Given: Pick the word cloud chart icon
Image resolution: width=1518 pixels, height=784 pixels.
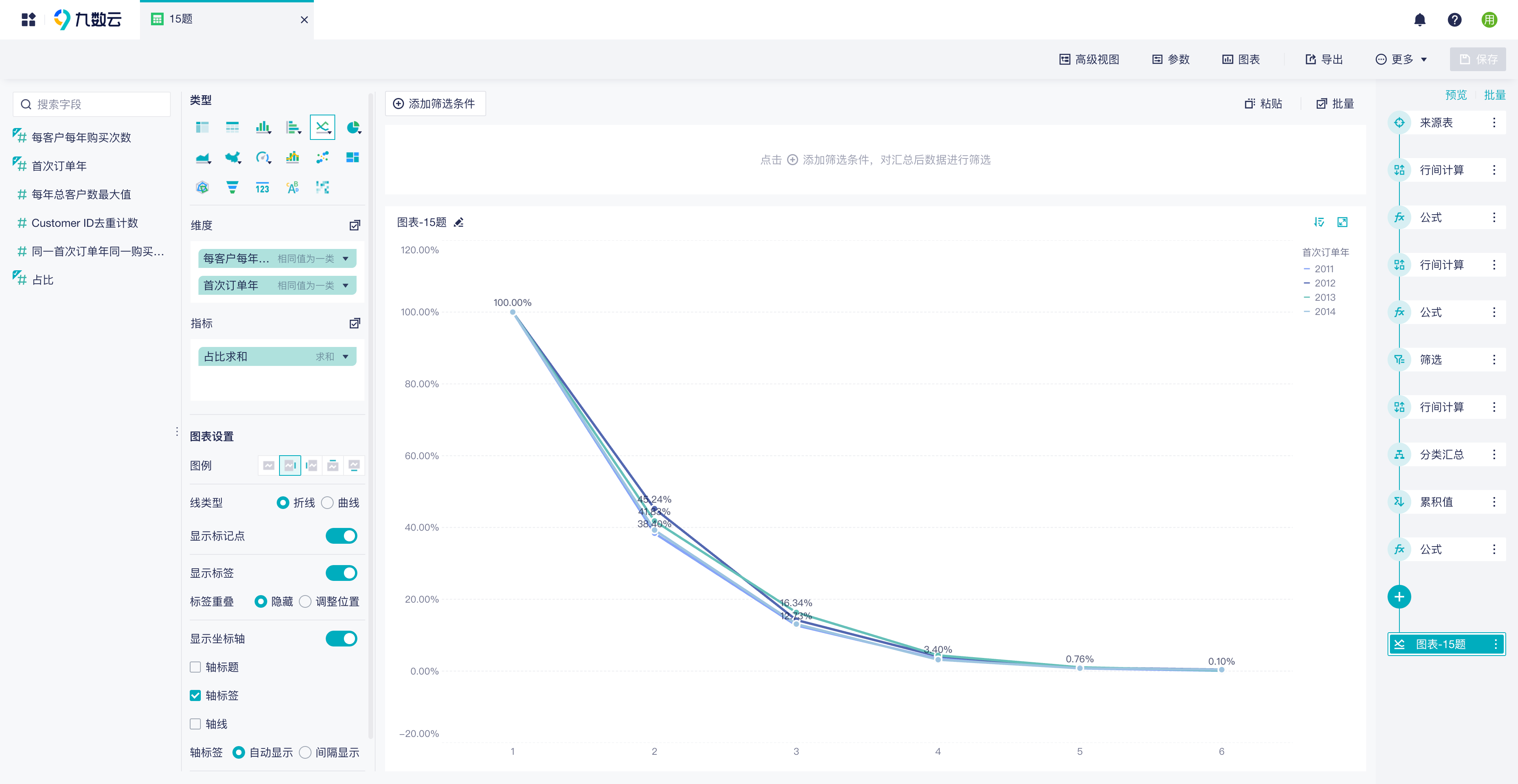Looking at the screenshot, I should (x=292, y=187).
